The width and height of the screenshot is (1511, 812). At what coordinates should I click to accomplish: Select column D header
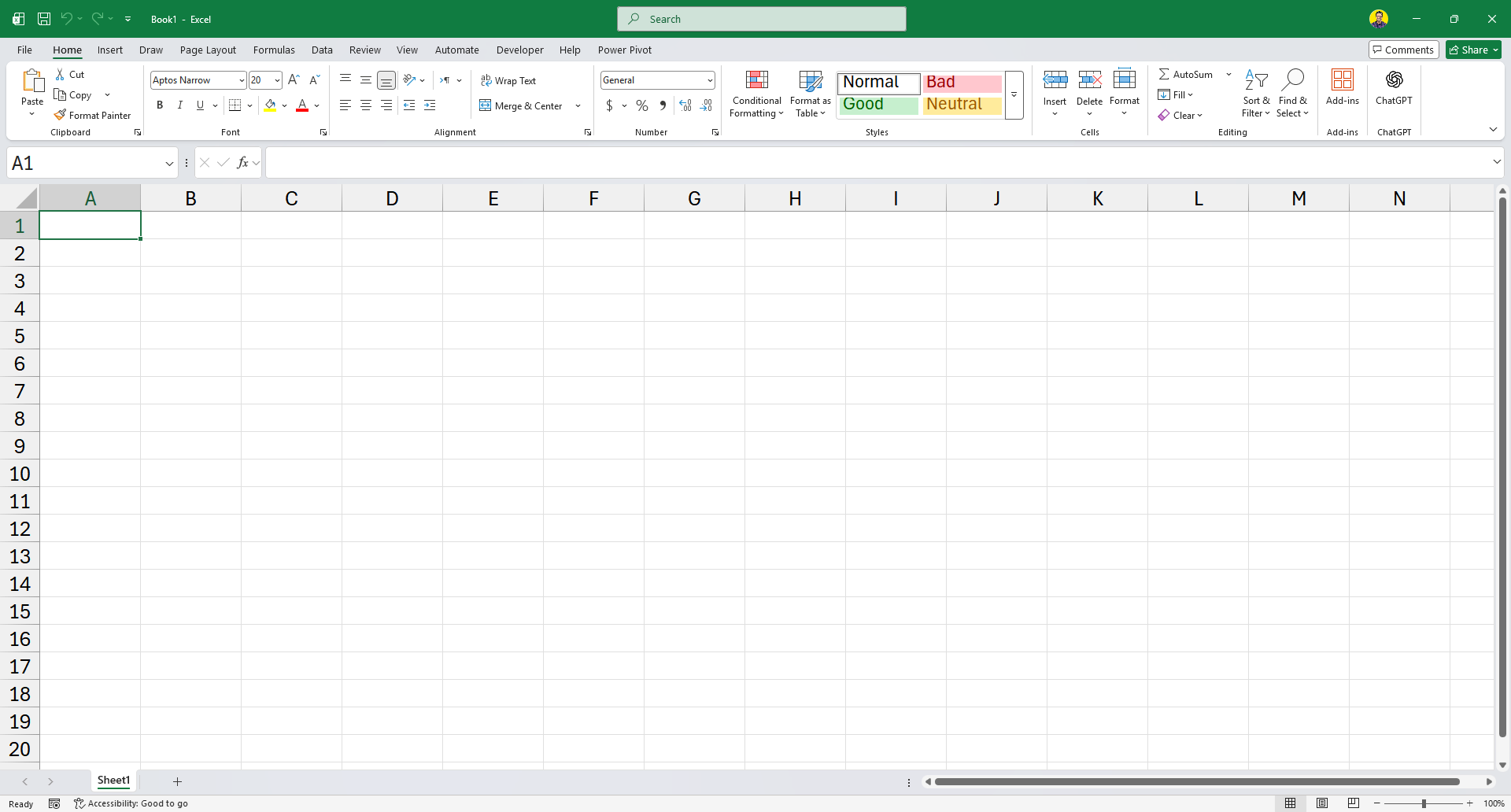392,198
